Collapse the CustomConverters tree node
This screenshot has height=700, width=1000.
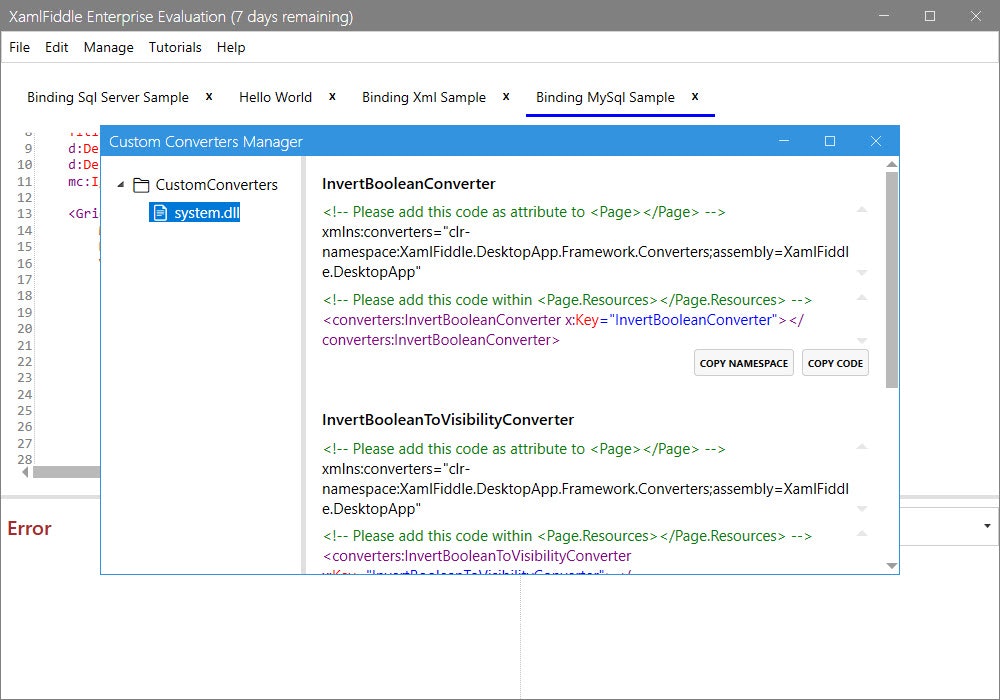[x=121, y=184]
